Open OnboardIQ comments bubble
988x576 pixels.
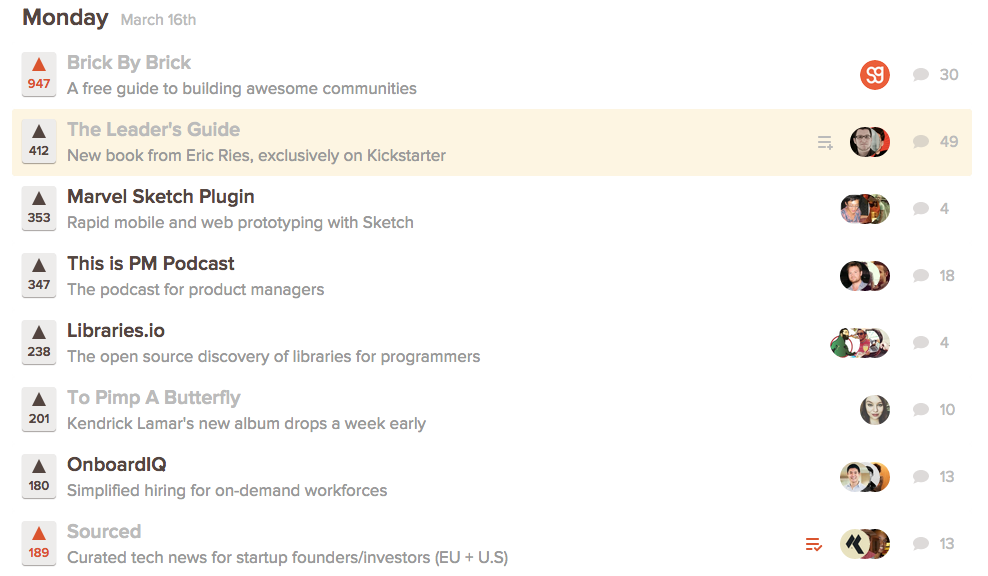921,477
